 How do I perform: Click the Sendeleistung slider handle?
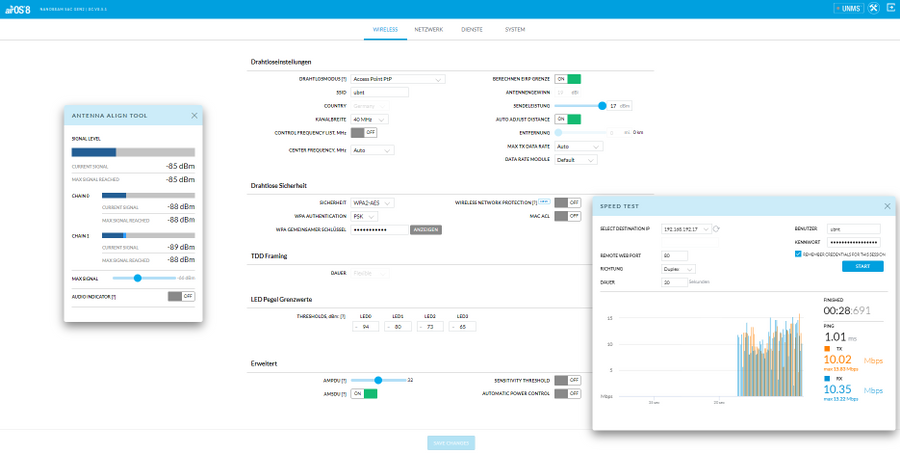(602, 106)
